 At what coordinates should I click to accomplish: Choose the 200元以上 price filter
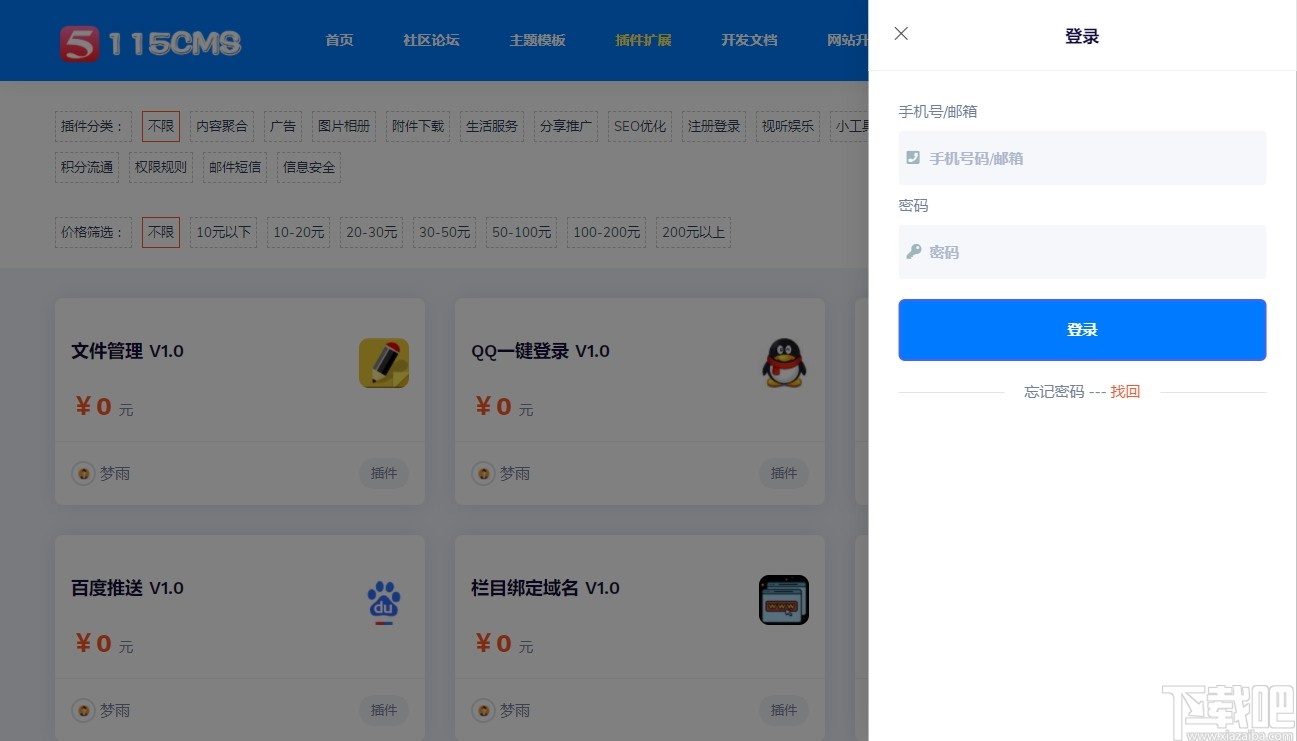[694, 232]
